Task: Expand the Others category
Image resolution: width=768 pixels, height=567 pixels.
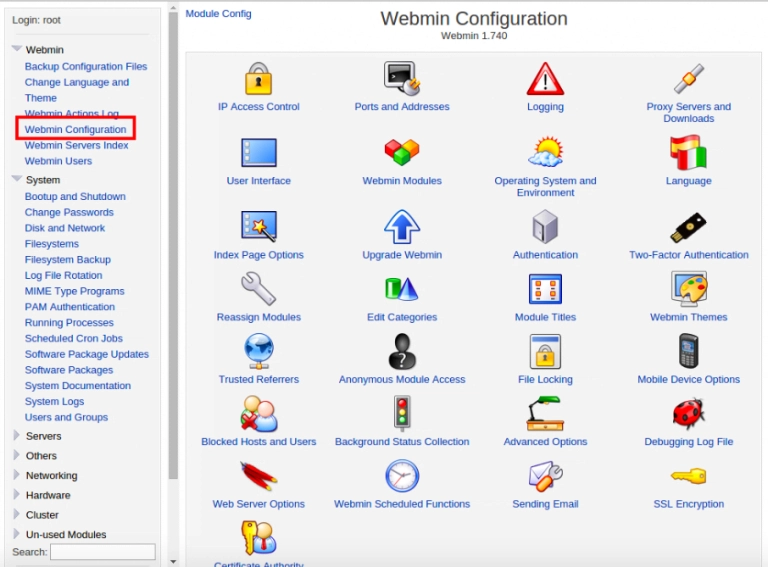Action: (x=16, y=455)
